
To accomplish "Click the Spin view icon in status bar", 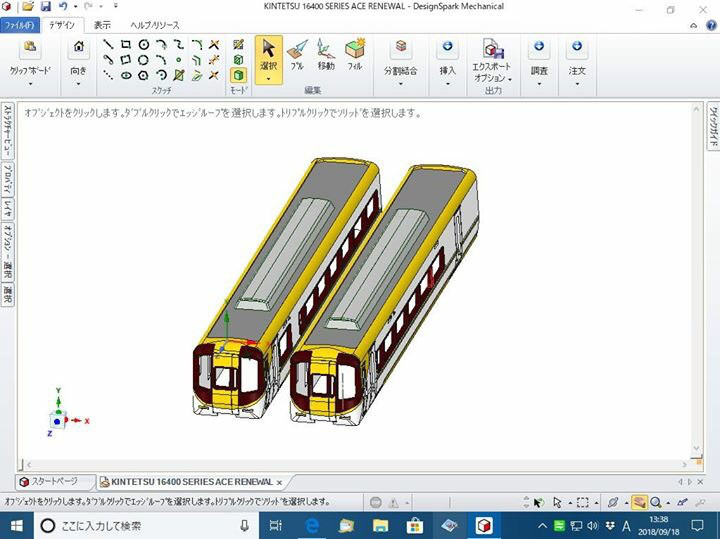I will (x=613, y=502).
